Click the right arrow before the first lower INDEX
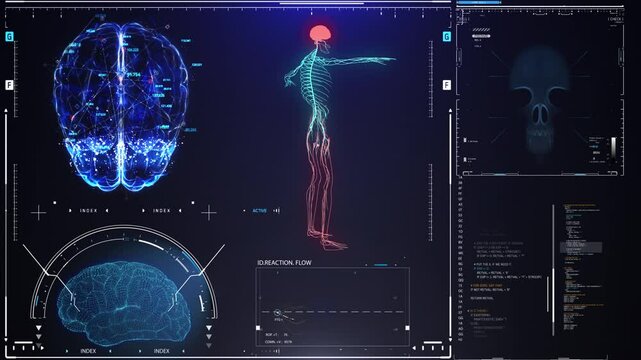 (67, 351)
